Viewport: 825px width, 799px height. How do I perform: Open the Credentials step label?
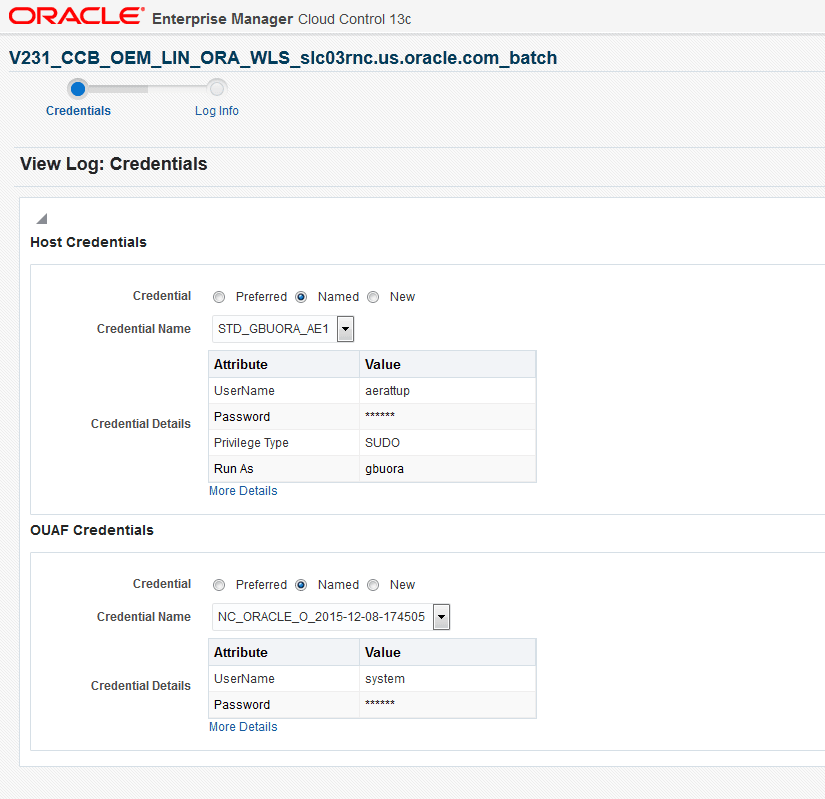(x=78, y=111)
